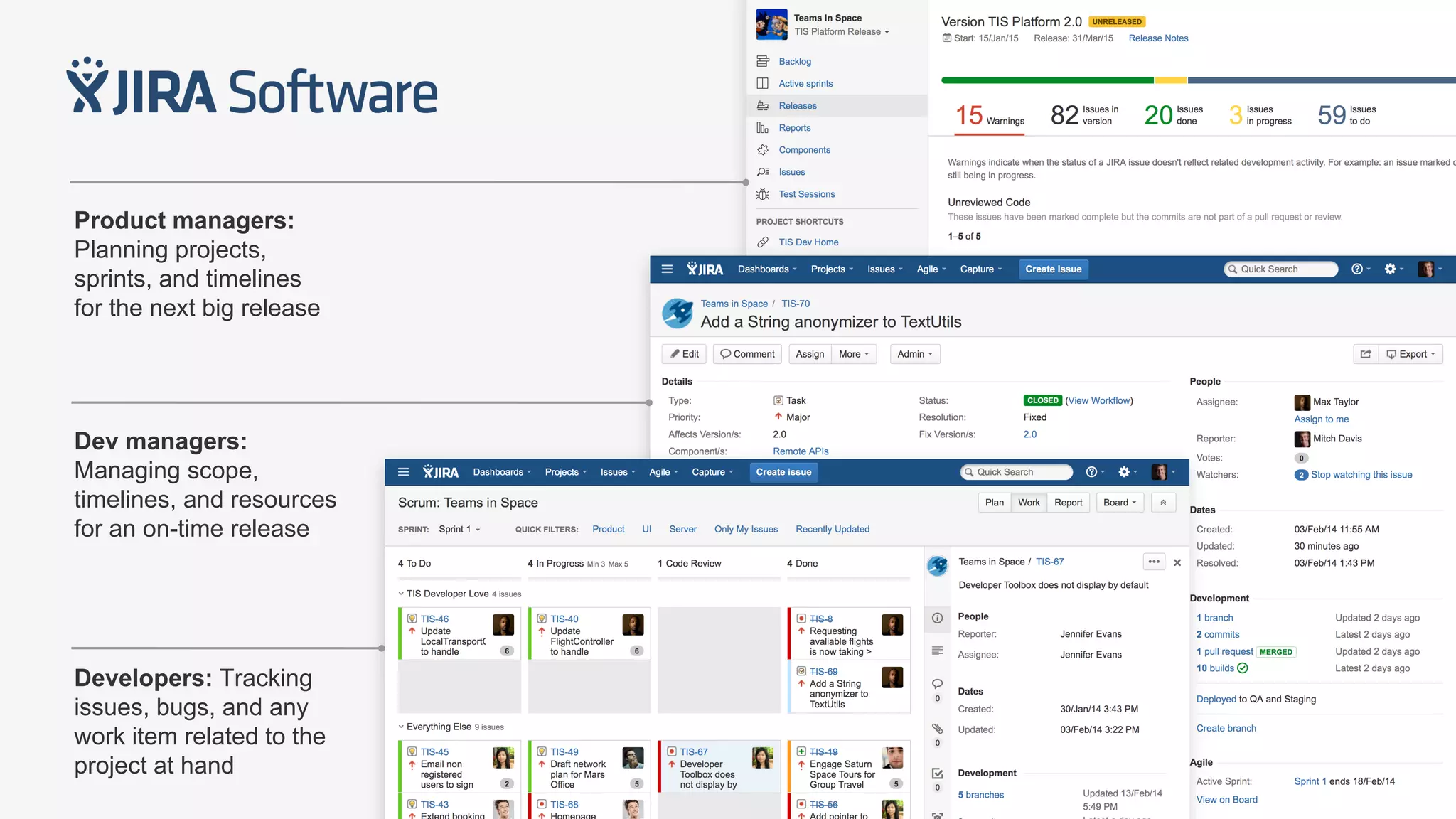Screen dimensions: 1456x819
Task: Click the Release Notes link
Action: coord(1158,38)
